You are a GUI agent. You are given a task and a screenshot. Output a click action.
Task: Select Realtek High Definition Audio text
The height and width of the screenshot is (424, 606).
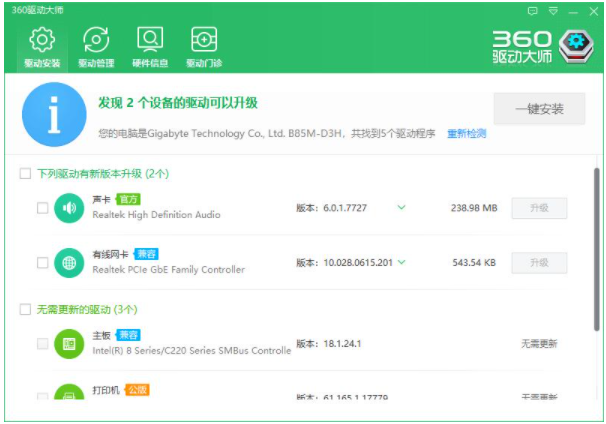pos(157,215)
